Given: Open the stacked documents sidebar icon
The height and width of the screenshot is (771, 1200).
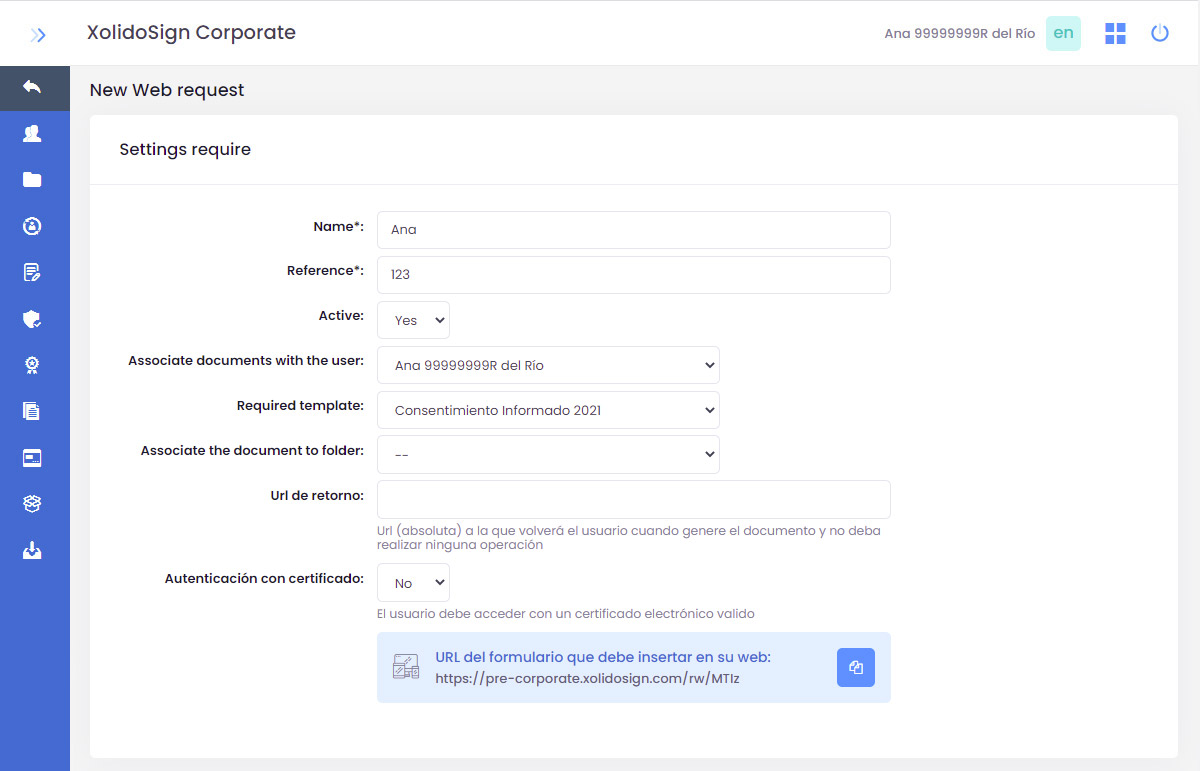Looking at the screenshot, I should (x=32, y=411).
